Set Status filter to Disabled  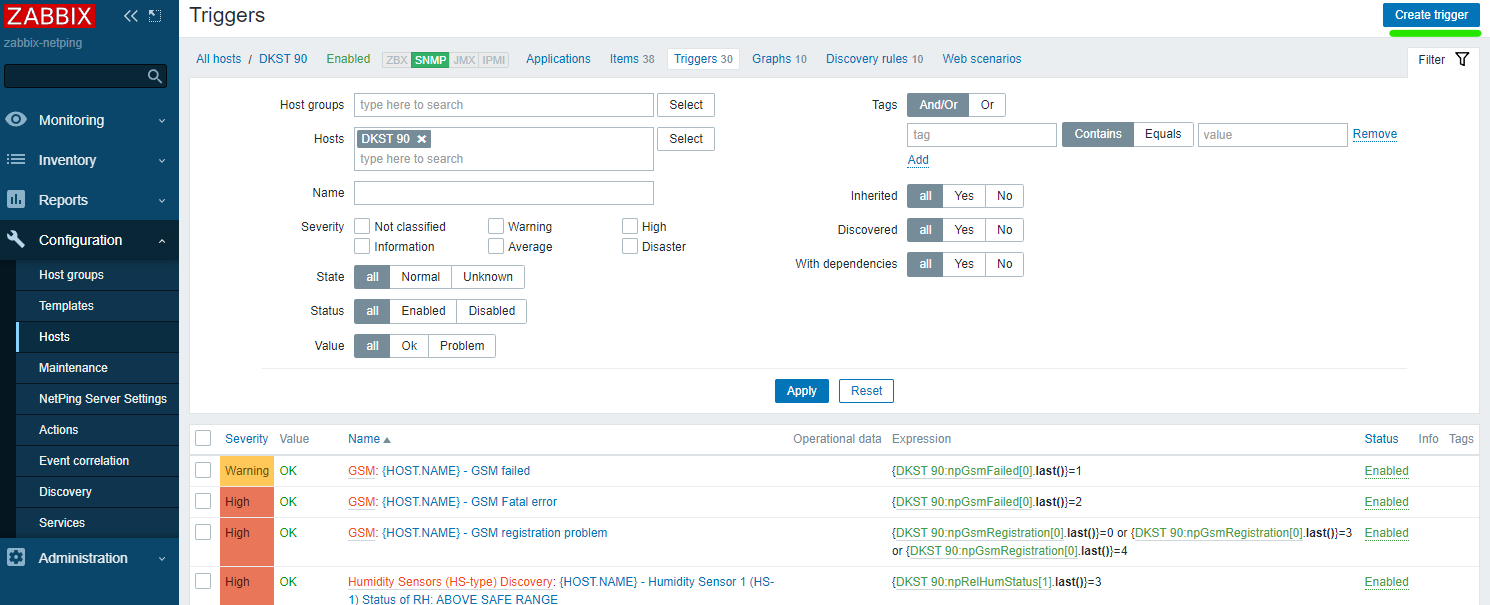(x=492, y=311)
